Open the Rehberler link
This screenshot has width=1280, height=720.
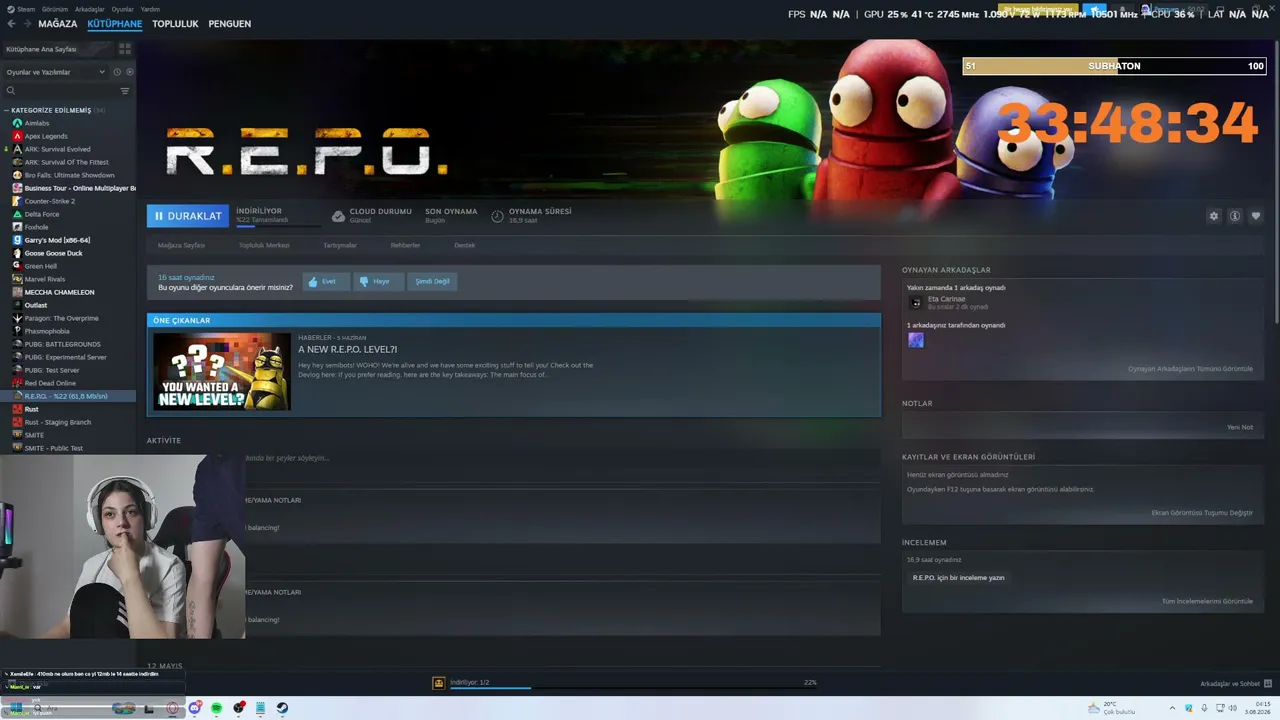click(x=405, y=245)
